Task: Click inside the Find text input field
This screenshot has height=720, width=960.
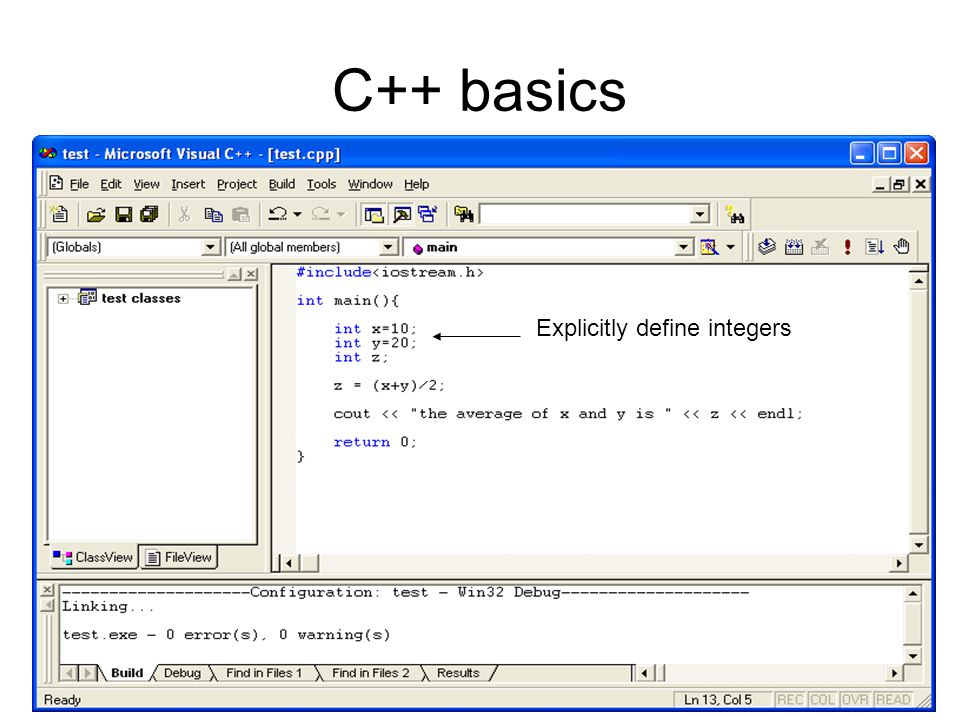Action: click(585, 214)
